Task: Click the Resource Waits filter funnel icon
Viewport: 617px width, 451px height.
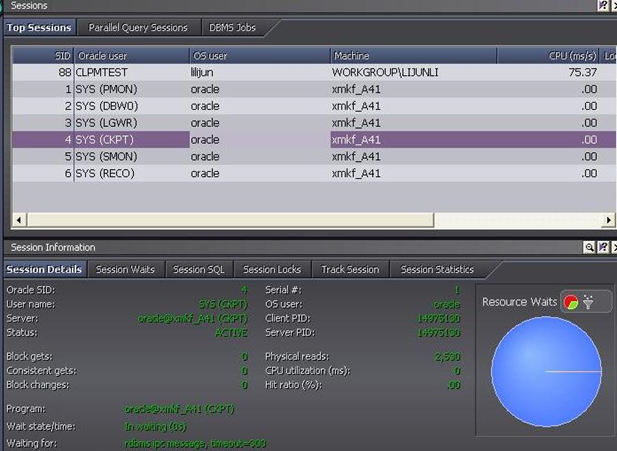Action: (588, 302)
